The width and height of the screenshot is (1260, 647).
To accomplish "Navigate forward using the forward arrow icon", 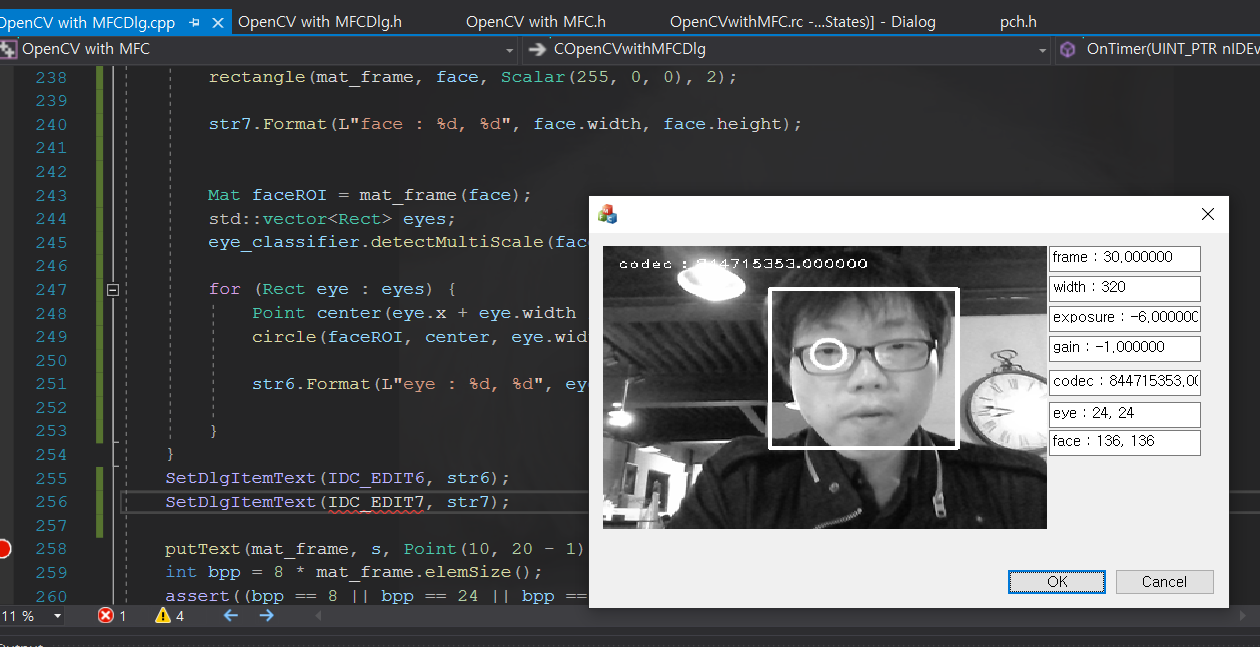I will click(x=266, y=616).
